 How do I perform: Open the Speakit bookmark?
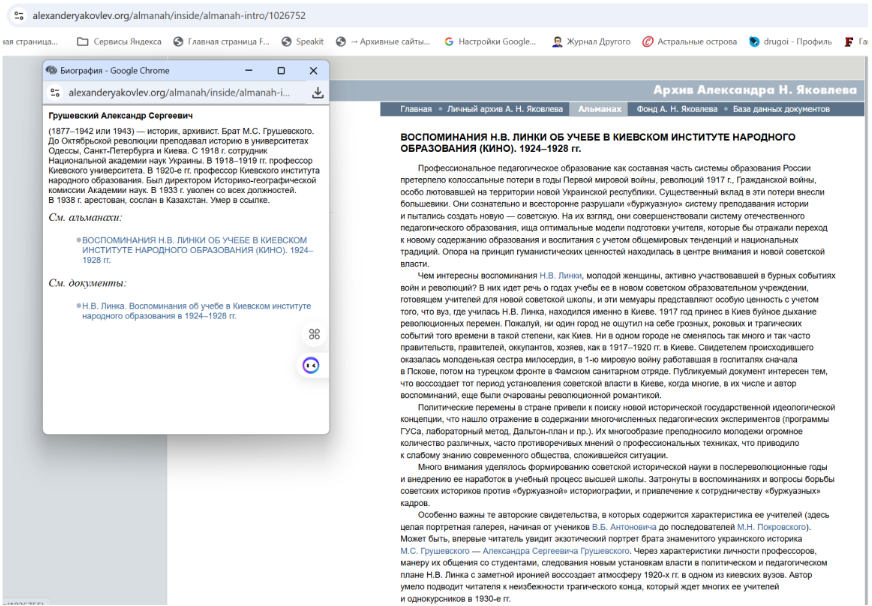[302, 42]
